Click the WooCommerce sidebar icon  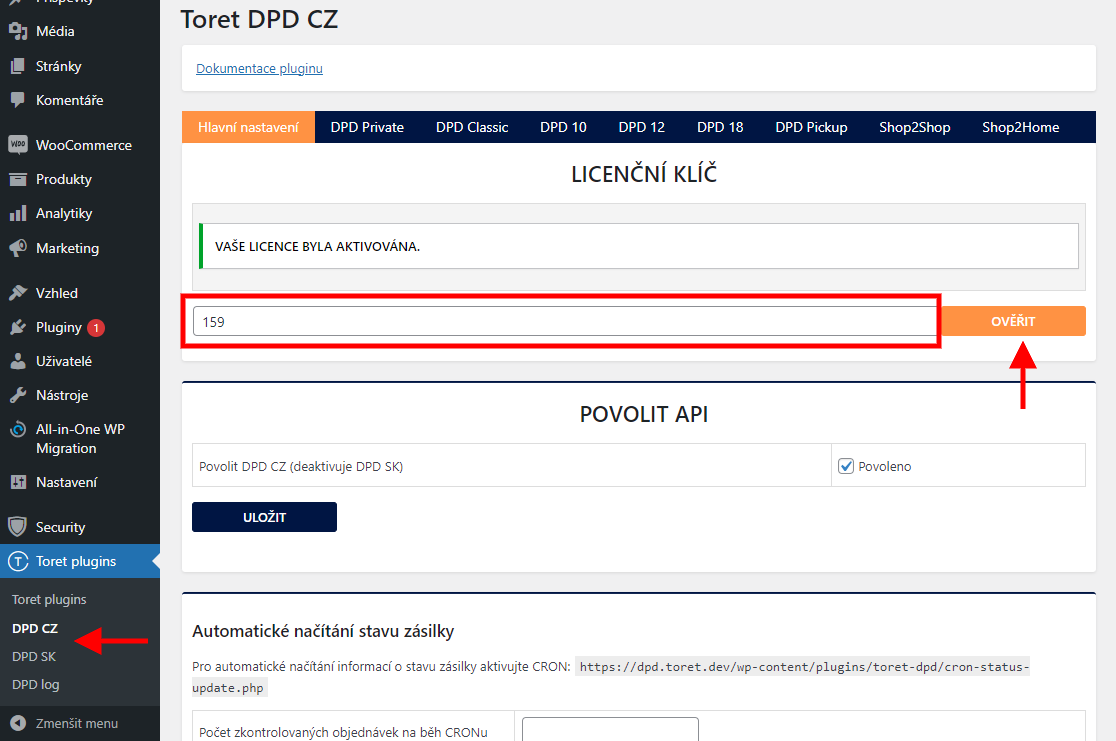20,144
